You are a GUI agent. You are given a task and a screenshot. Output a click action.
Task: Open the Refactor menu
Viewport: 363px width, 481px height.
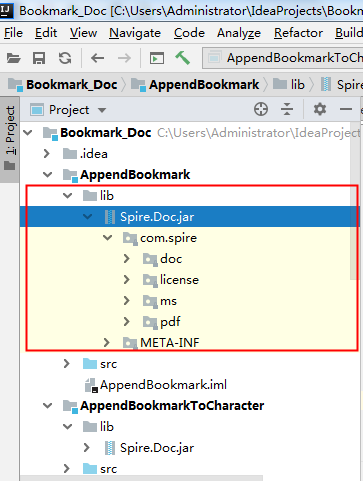pos(298,33)
